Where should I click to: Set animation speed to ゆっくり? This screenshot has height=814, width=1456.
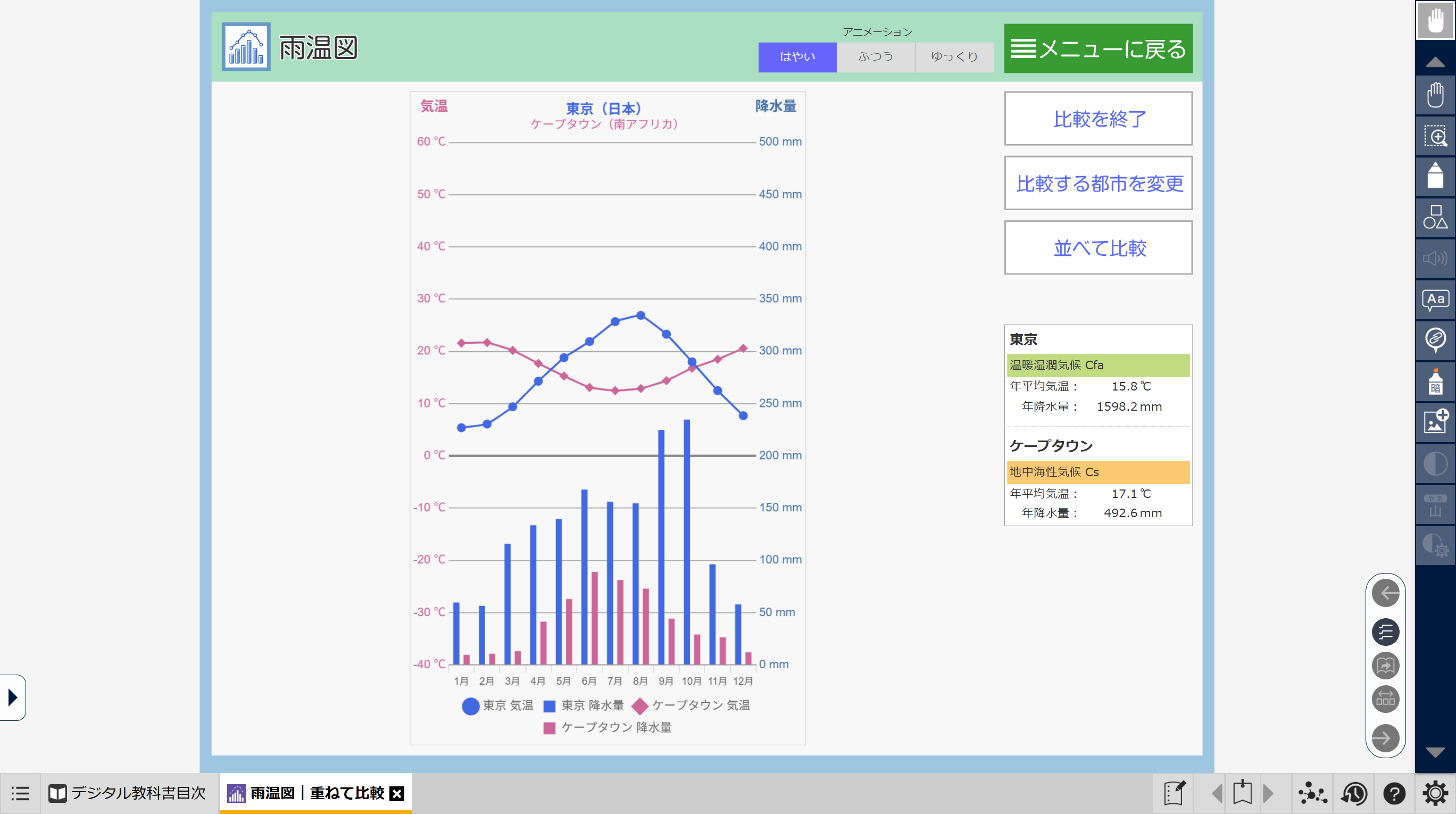point(954,56)
